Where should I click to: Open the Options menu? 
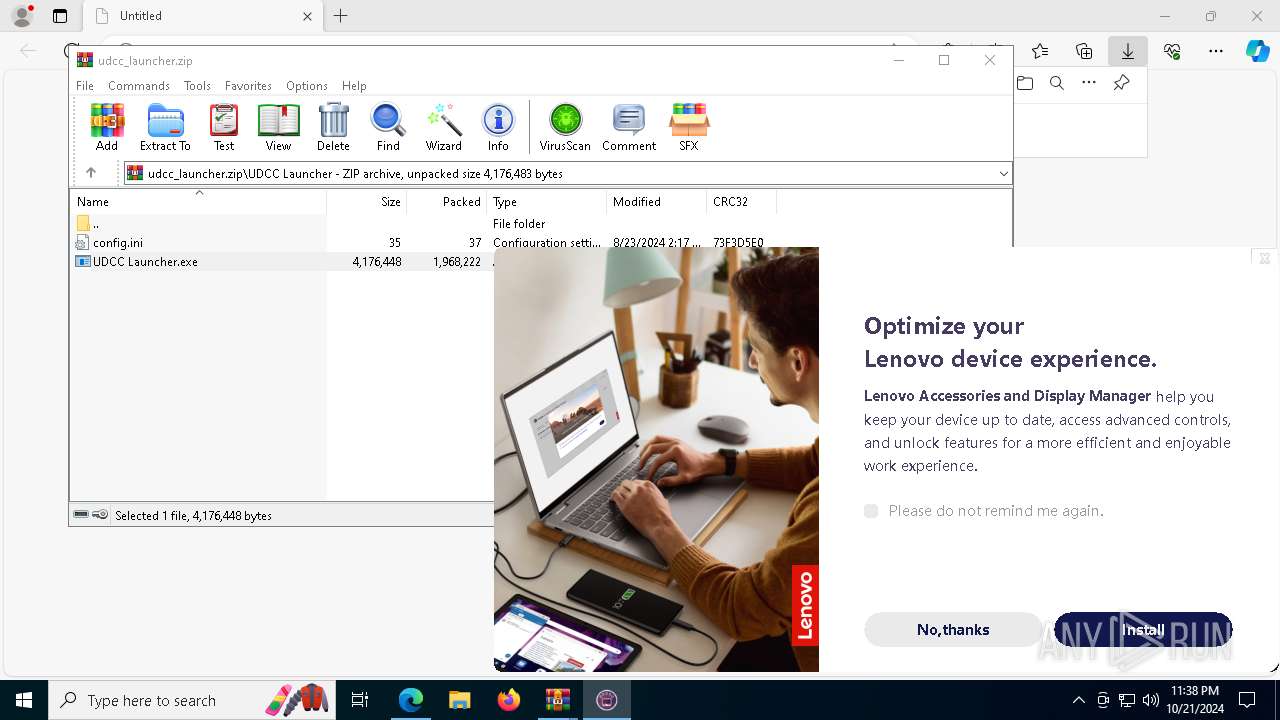tap(306, 86)
